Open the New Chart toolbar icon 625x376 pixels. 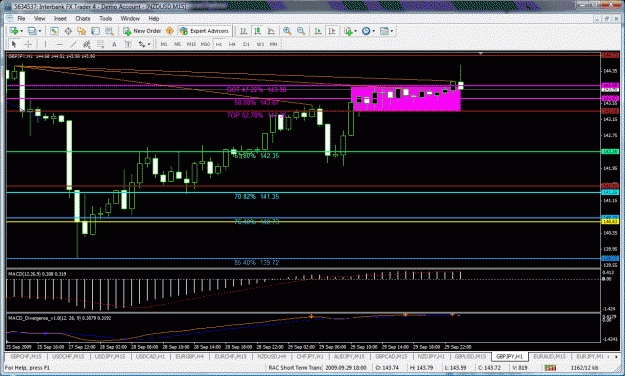14,31
